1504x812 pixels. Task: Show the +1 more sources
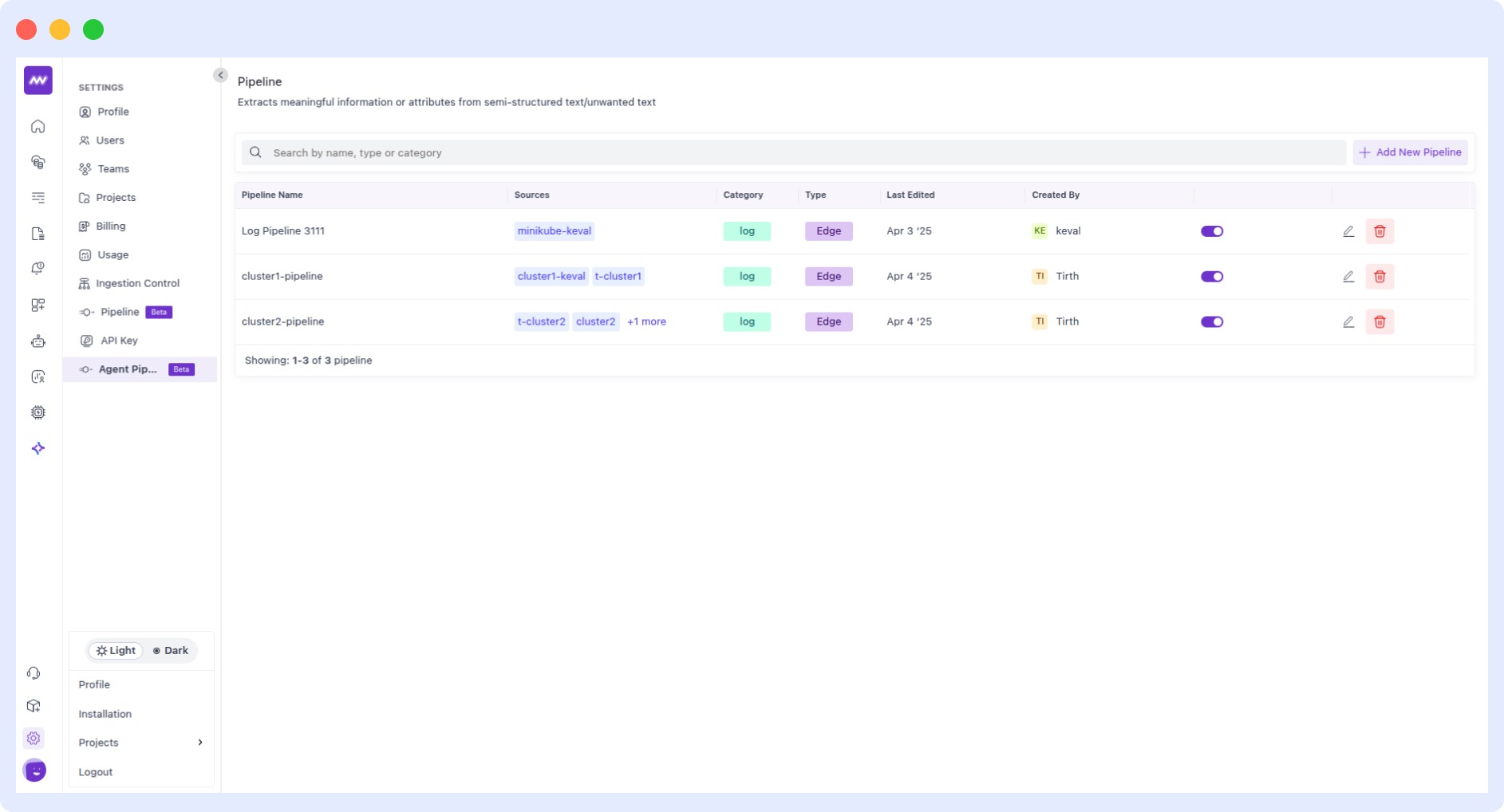click(x=646, y=322)
